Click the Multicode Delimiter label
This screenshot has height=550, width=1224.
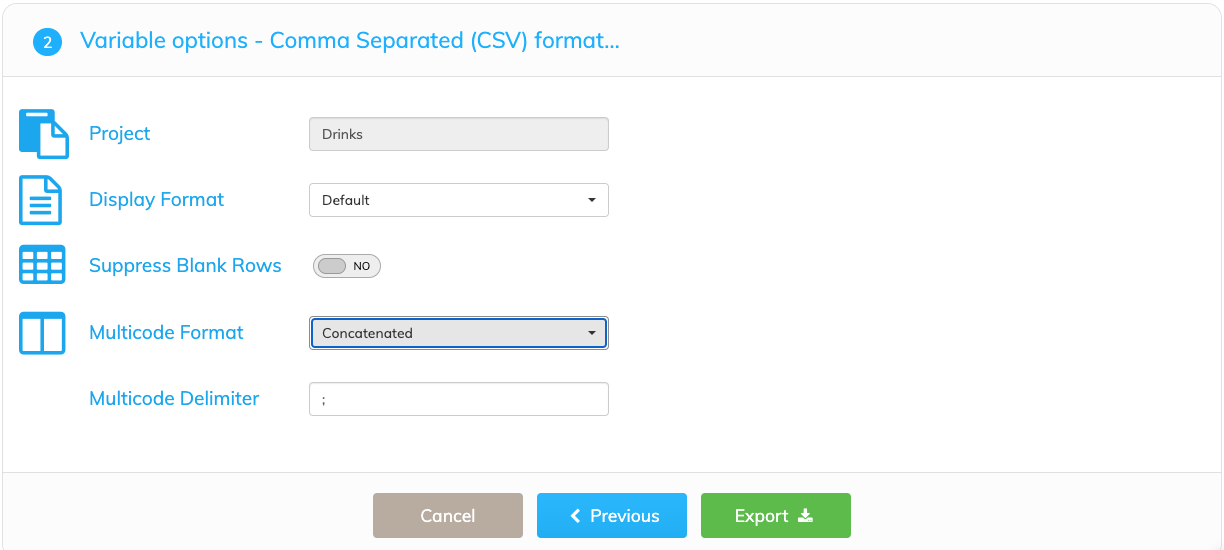(x=174, y=398)
